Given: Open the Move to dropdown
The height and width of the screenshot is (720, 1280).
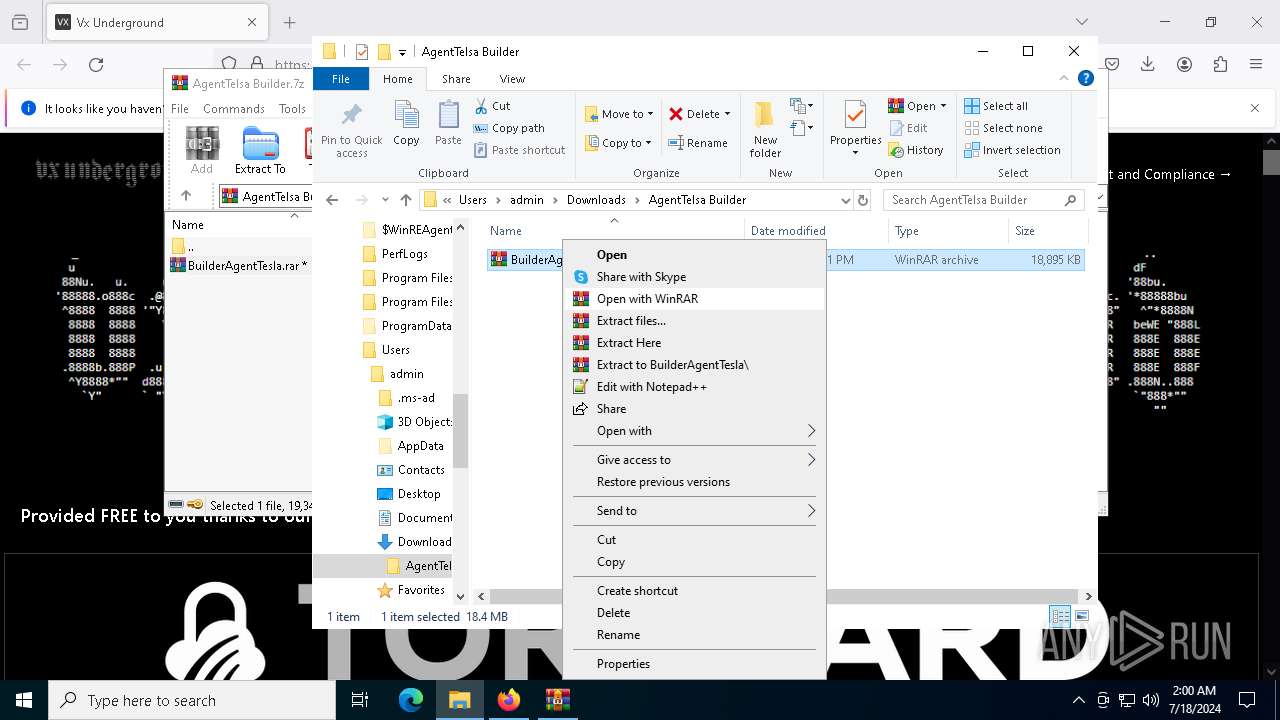Looking at the screenshot, I should [x=619, y=114].
